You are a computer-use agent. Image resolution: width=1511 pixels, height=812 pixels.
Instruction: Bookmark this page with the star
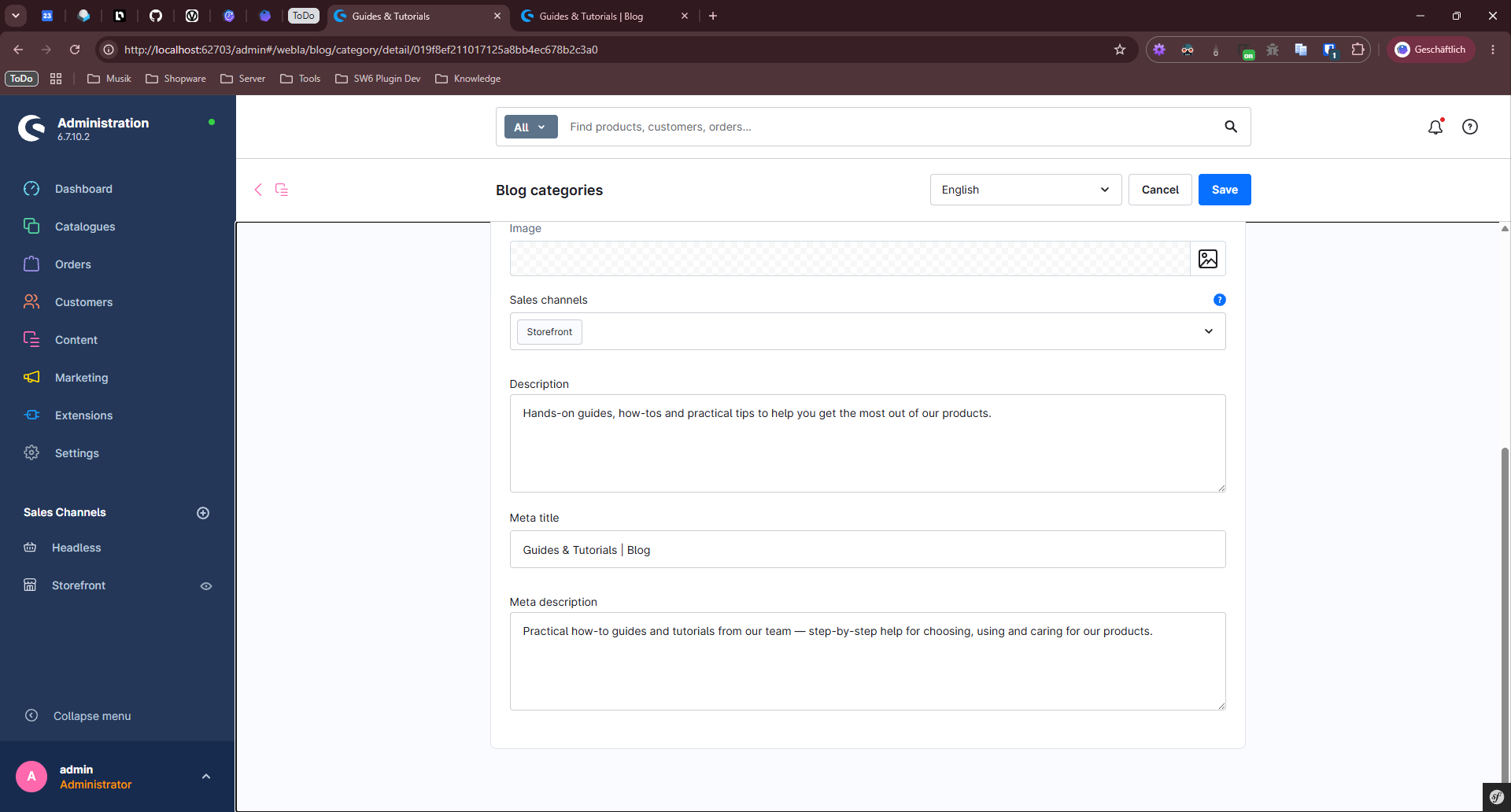[x=1120, y=50]
